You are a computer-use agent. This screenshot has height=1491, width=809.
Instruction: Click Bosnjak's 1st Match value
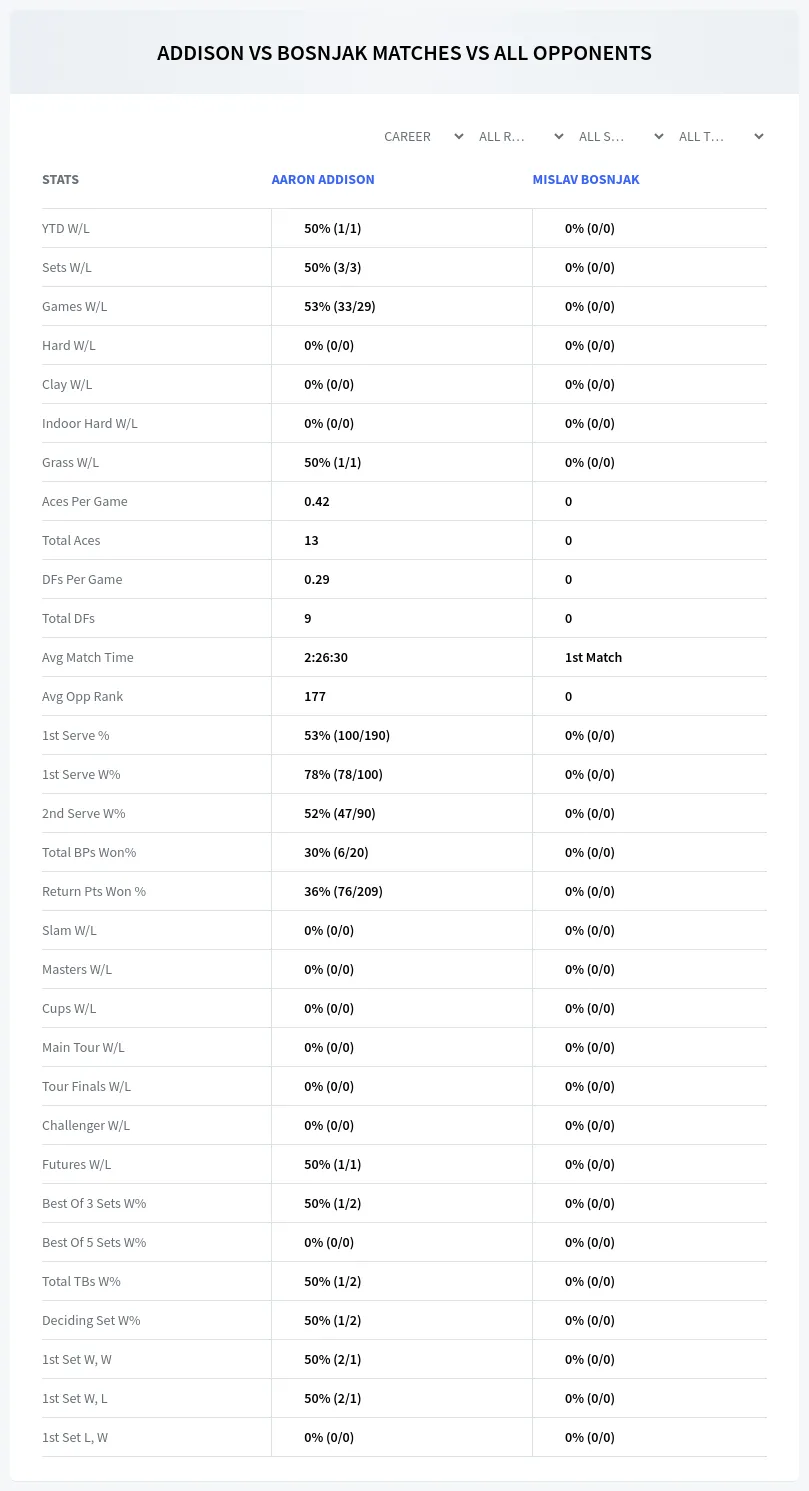pos(593,657)
